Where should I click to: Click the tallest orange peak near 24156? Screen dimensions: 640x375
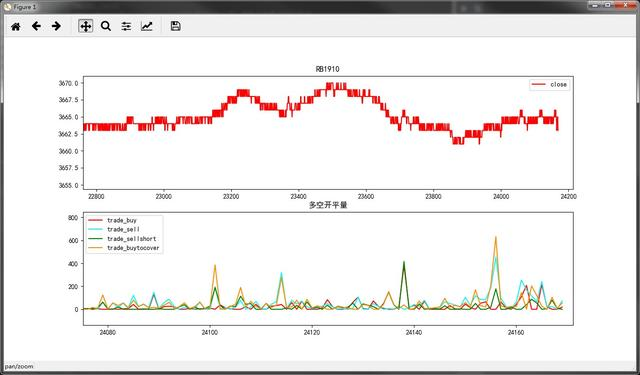pyautogui.click(x=496, y=237)
